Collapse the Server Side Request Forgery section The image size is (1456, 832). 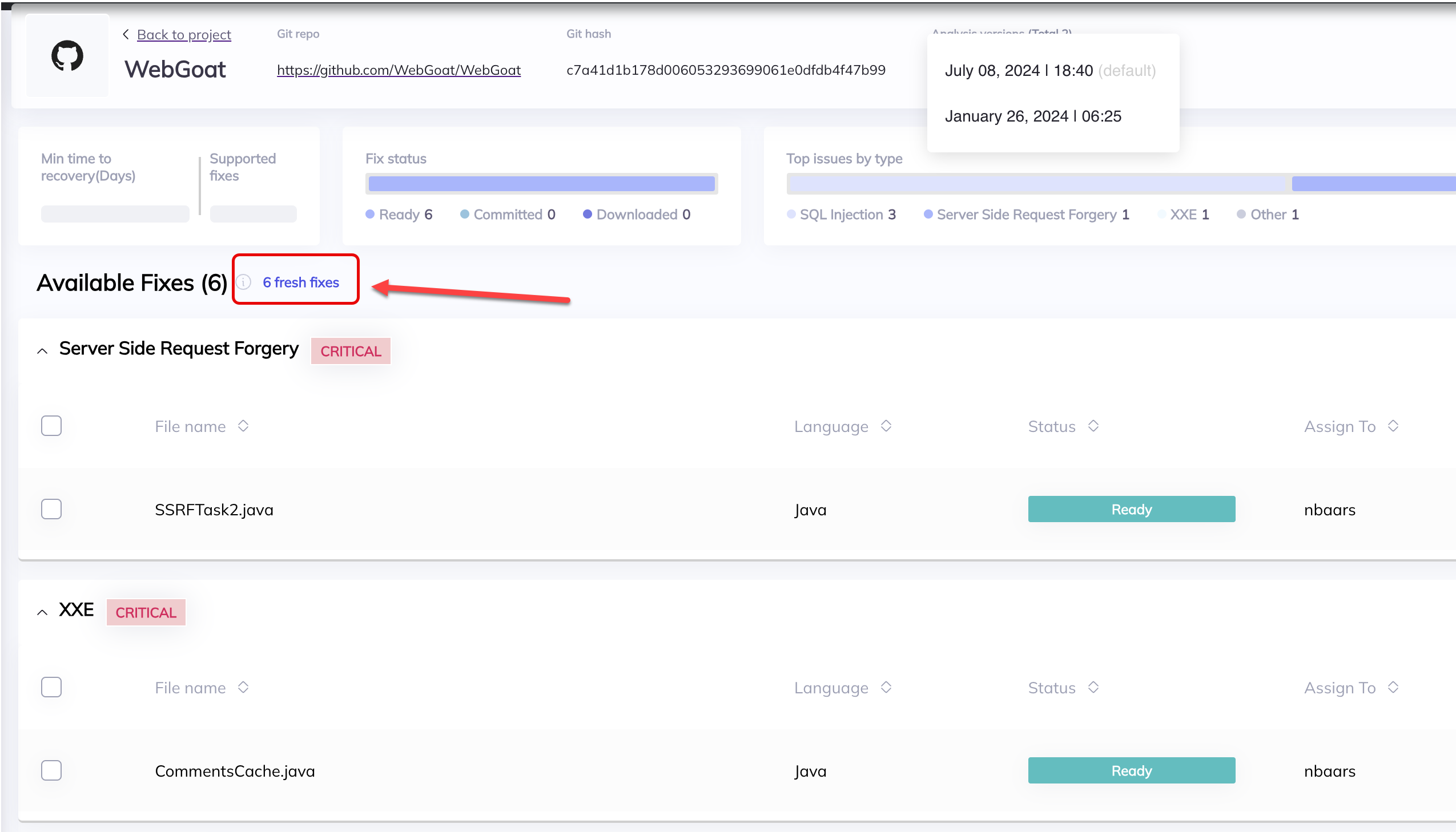(x=42, y=351)
